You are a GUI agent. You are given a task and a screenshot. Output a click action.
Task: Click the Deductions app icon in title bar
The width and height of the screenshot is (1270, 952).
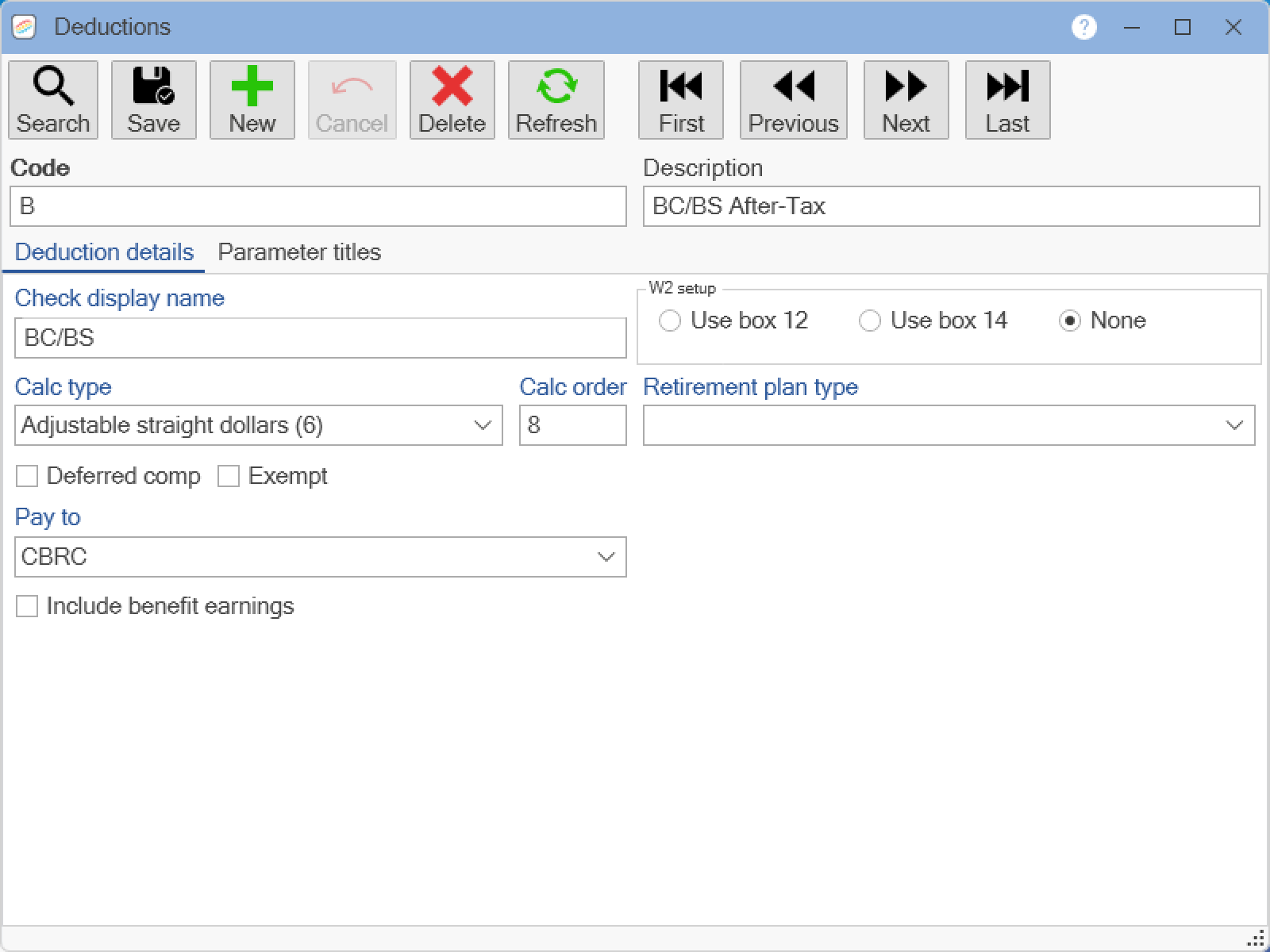(25, 27)
